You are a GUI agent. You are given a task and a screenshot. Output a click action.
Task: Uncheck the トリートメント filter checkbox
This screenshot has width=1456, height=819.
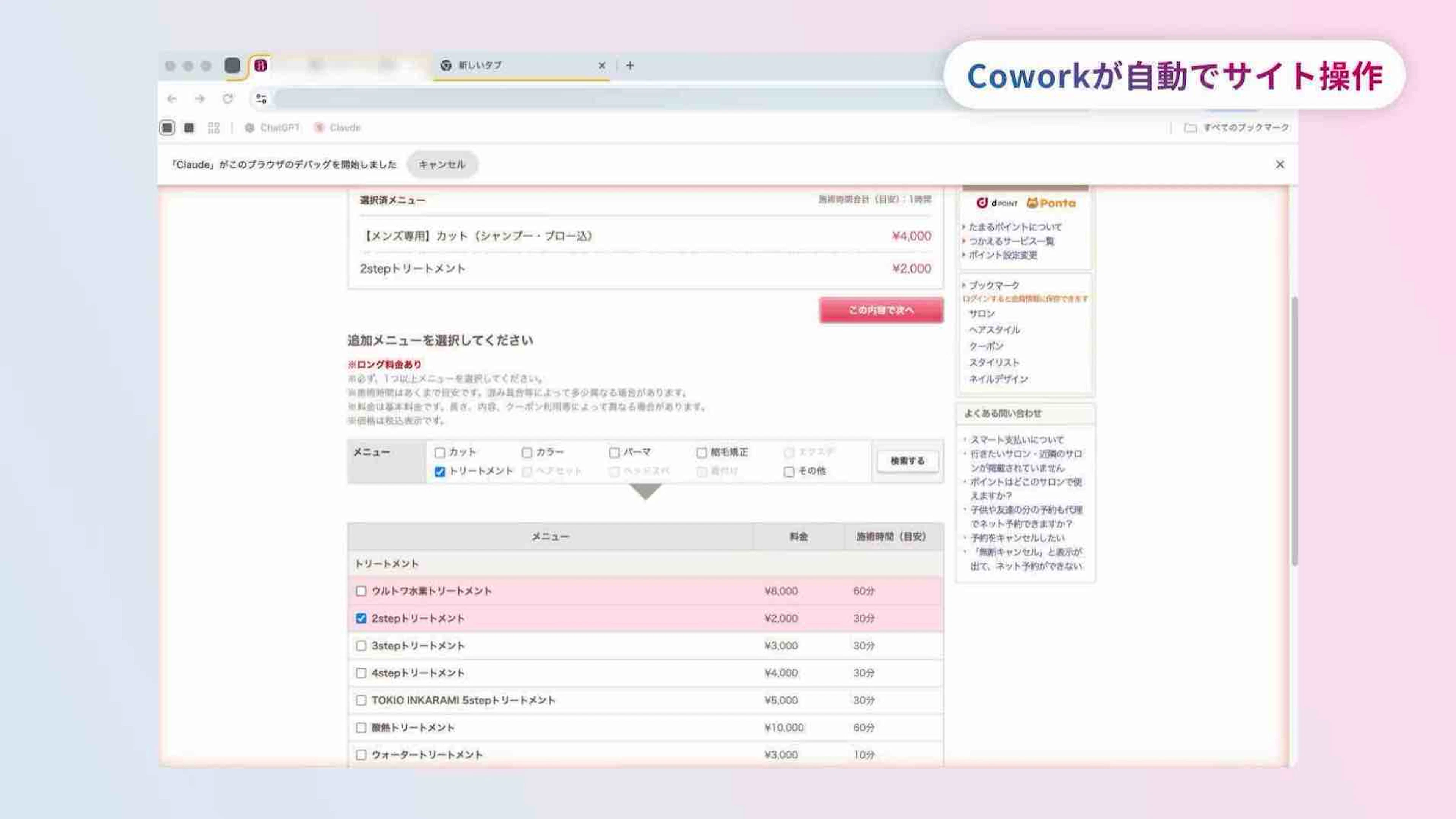click(440, 472)
